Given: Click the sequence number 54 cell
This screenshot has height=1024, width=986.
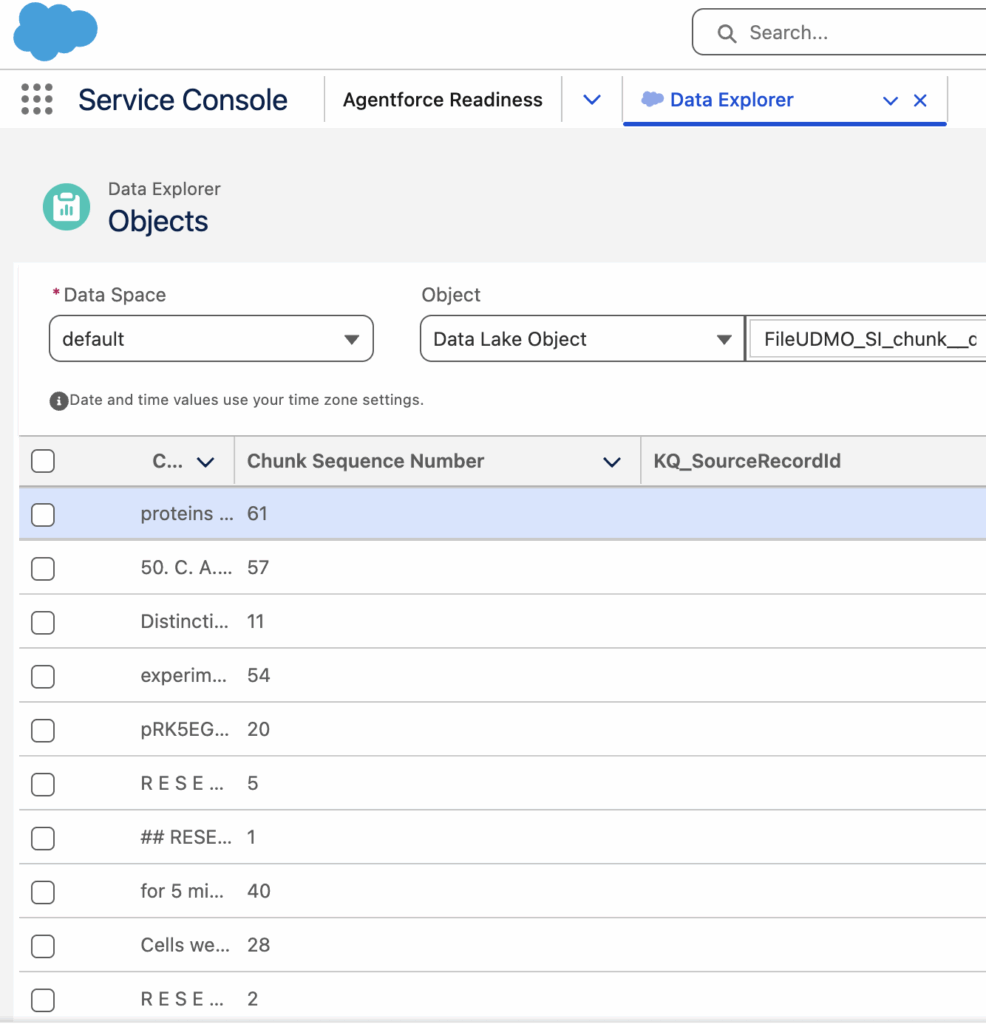Looking at the screenshot, I should pyautogui.click(x=259, y=675).
